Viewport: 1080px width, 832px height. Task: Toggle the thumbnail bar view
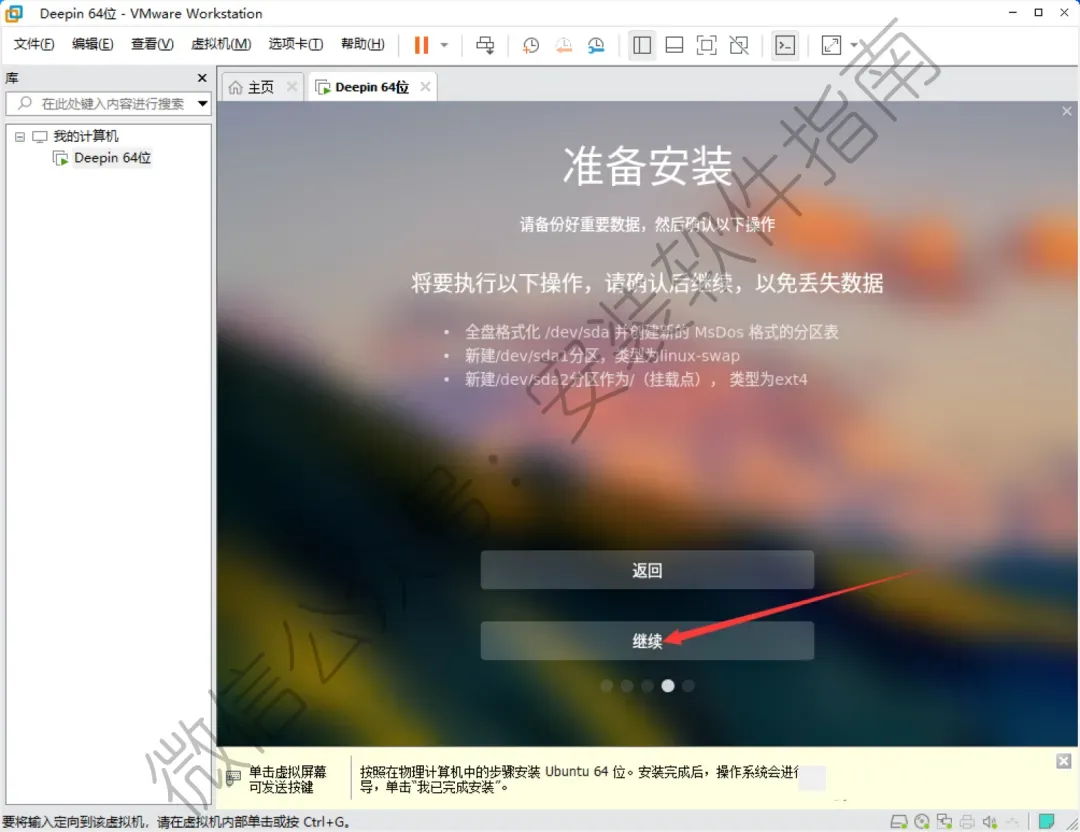coord(674,45)
